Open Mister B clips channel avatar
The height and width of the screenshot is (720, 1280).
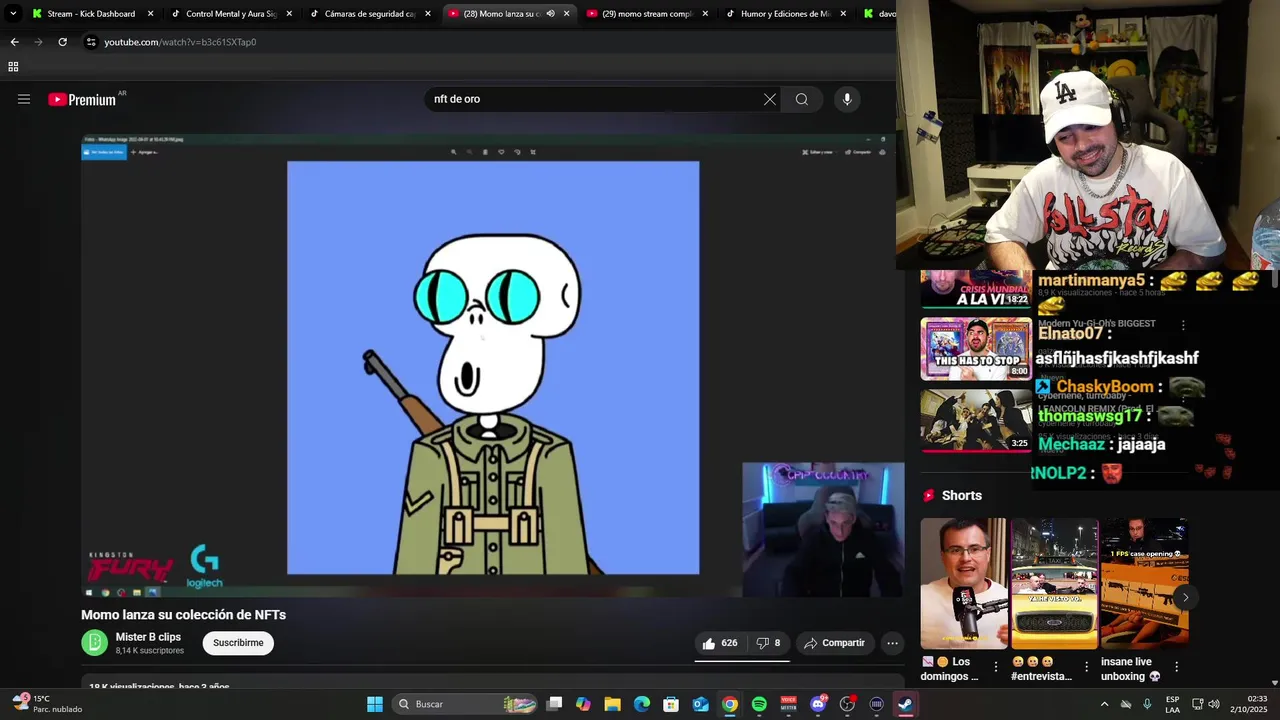tap(94, 643)
